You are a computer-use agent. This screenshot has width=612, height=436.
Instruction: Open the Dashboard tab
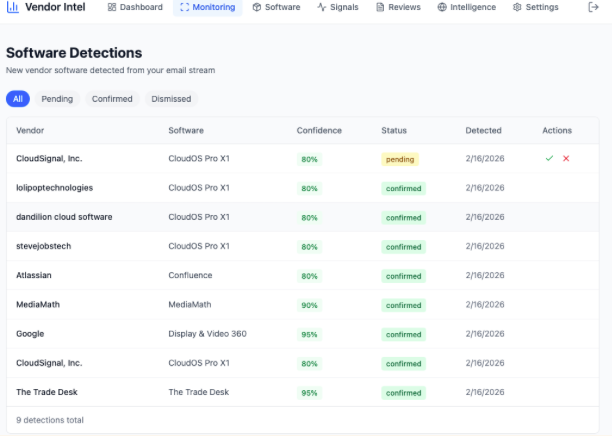pos(135,7)
